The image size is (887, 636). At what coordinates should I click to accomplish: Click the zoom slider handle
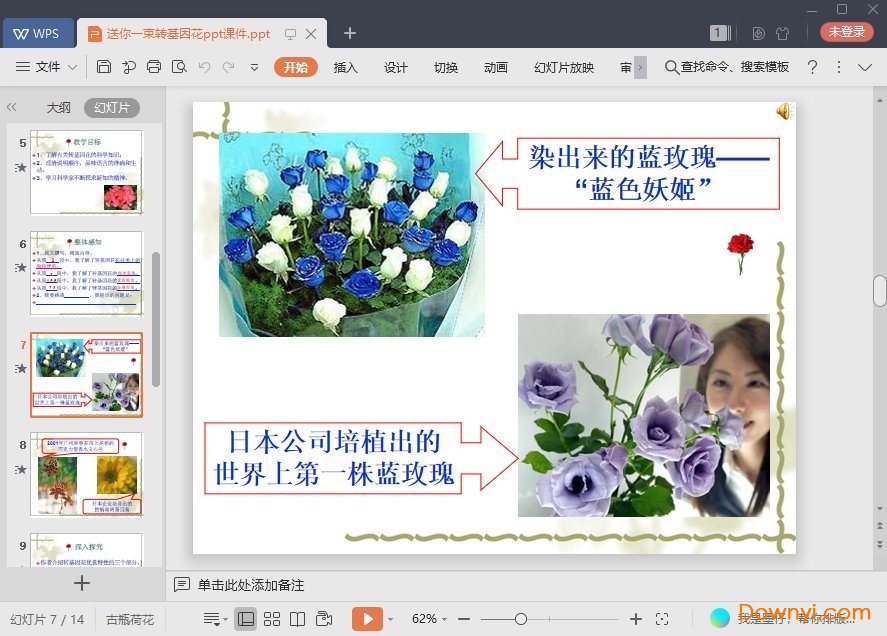pyautogui.click(x=521, y=619)
